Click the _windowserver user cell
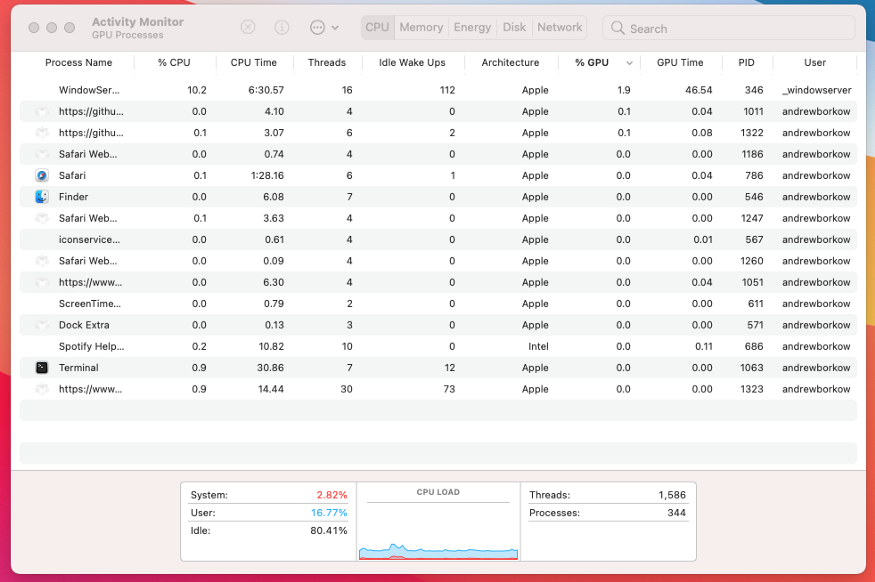 click(816, 90)
